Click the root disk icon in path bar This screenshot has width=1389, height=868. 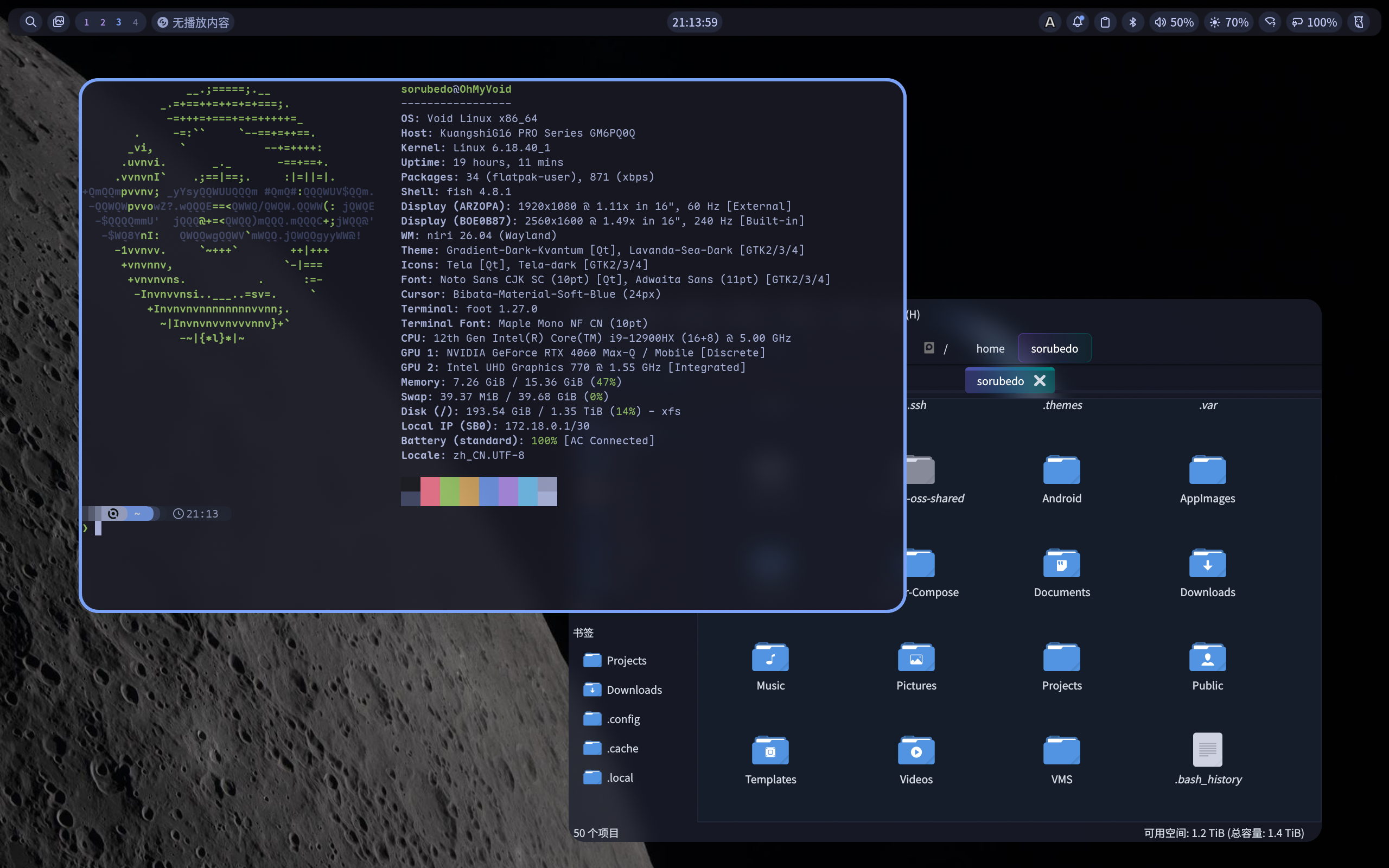[929, 348]
